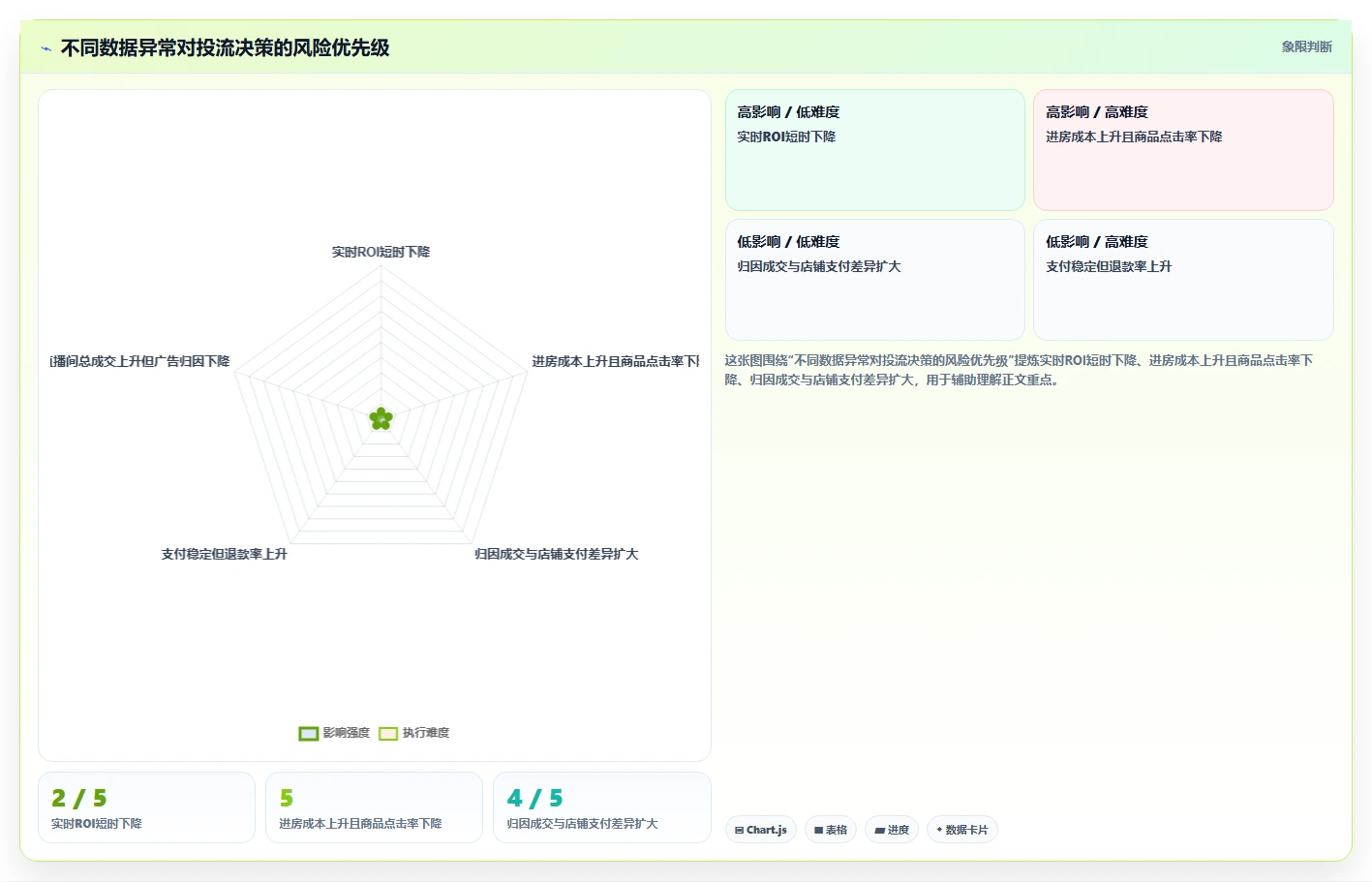Open the 高影响 / 低难度 quadrant card

(875, 150)
